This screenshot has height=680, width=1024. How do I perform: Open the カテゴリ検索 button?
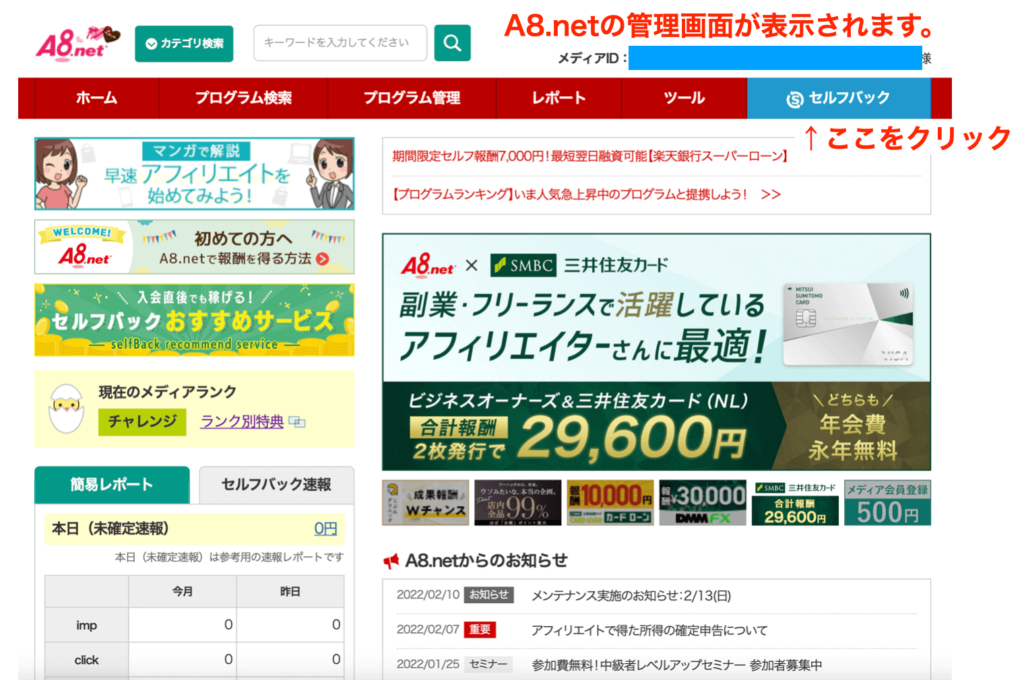(x=184, y=44)
